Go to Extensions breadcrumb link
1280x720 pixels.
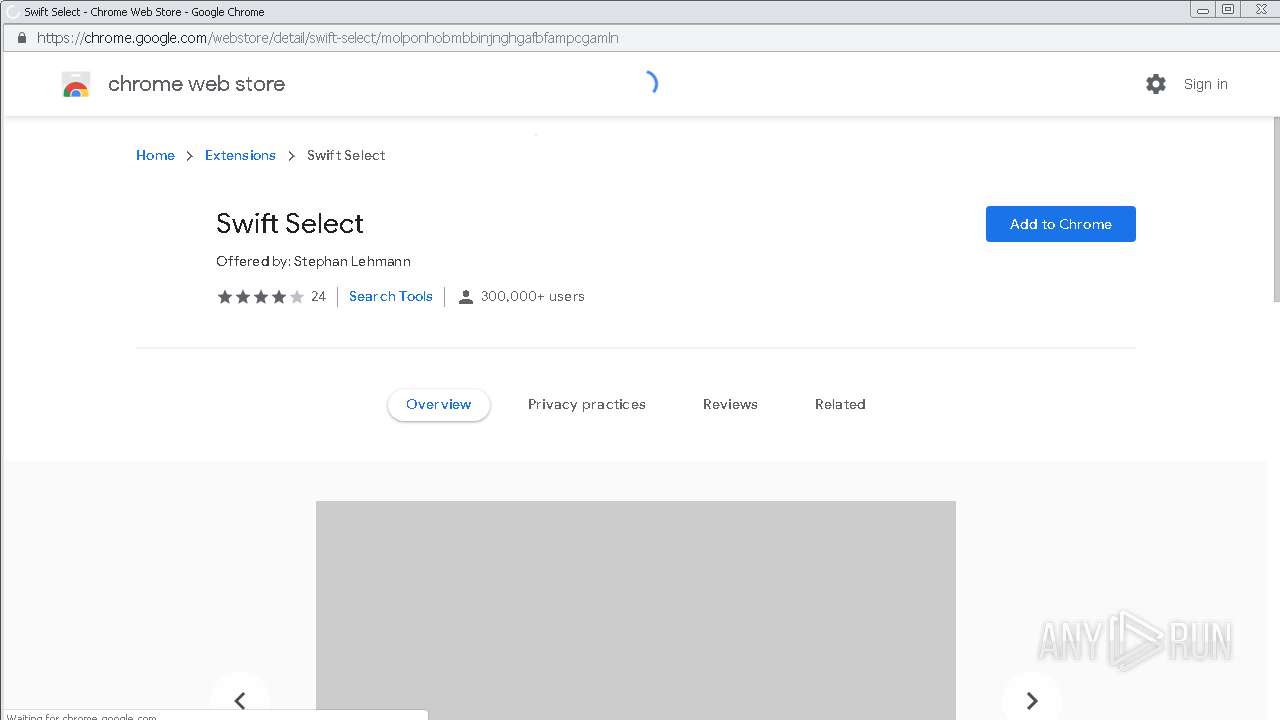click(240, 155)
